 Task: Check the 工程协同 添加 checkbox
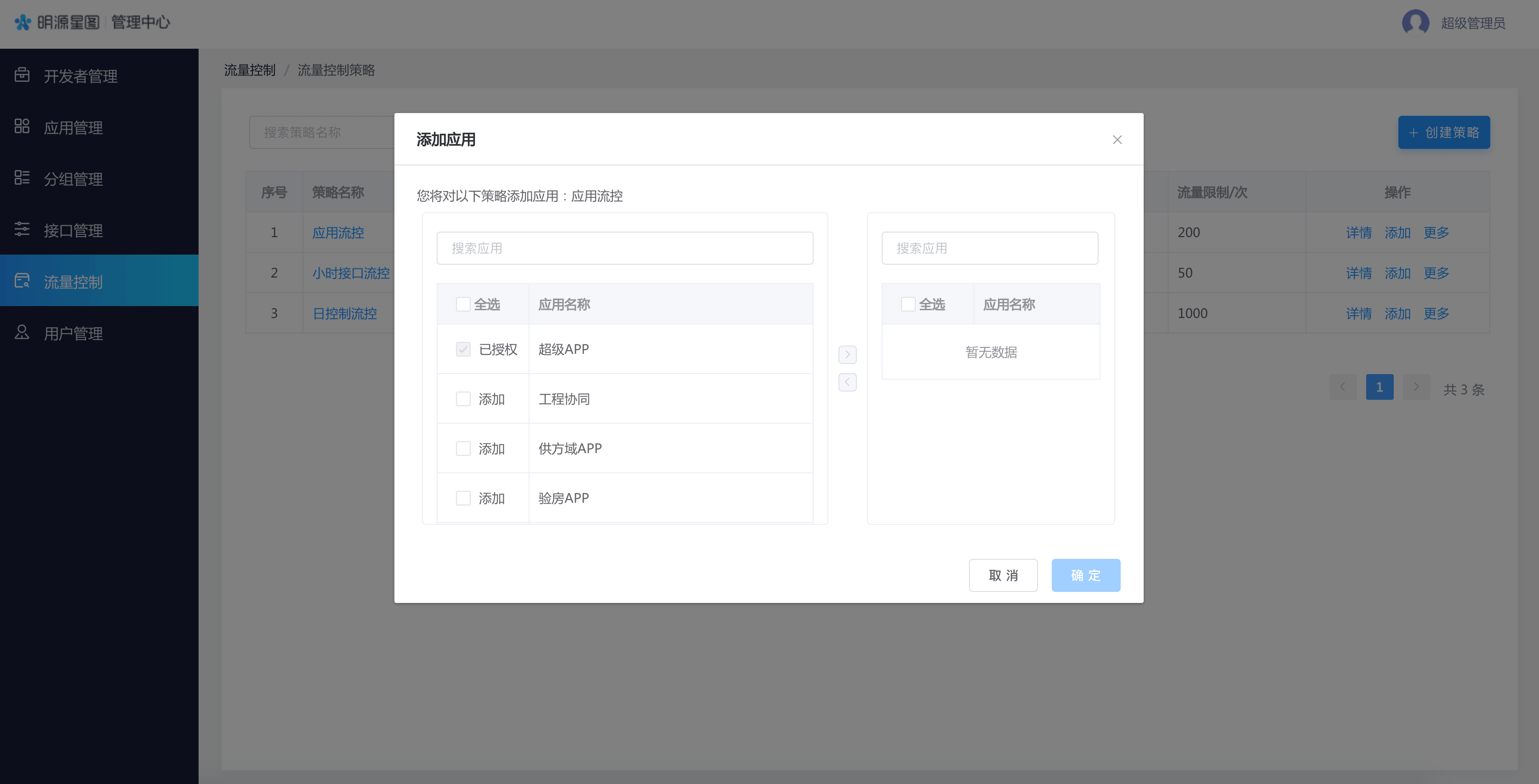coord(463,398)
